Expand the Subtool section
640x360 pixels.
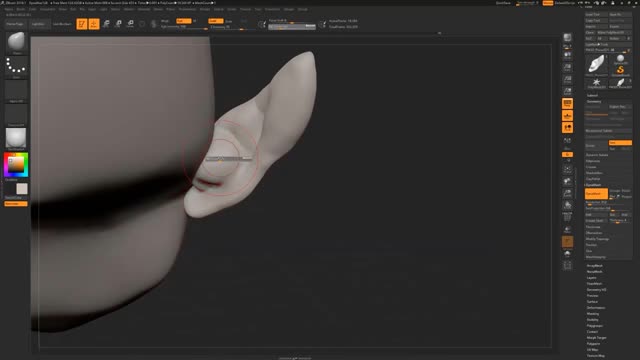pos(592,96)
